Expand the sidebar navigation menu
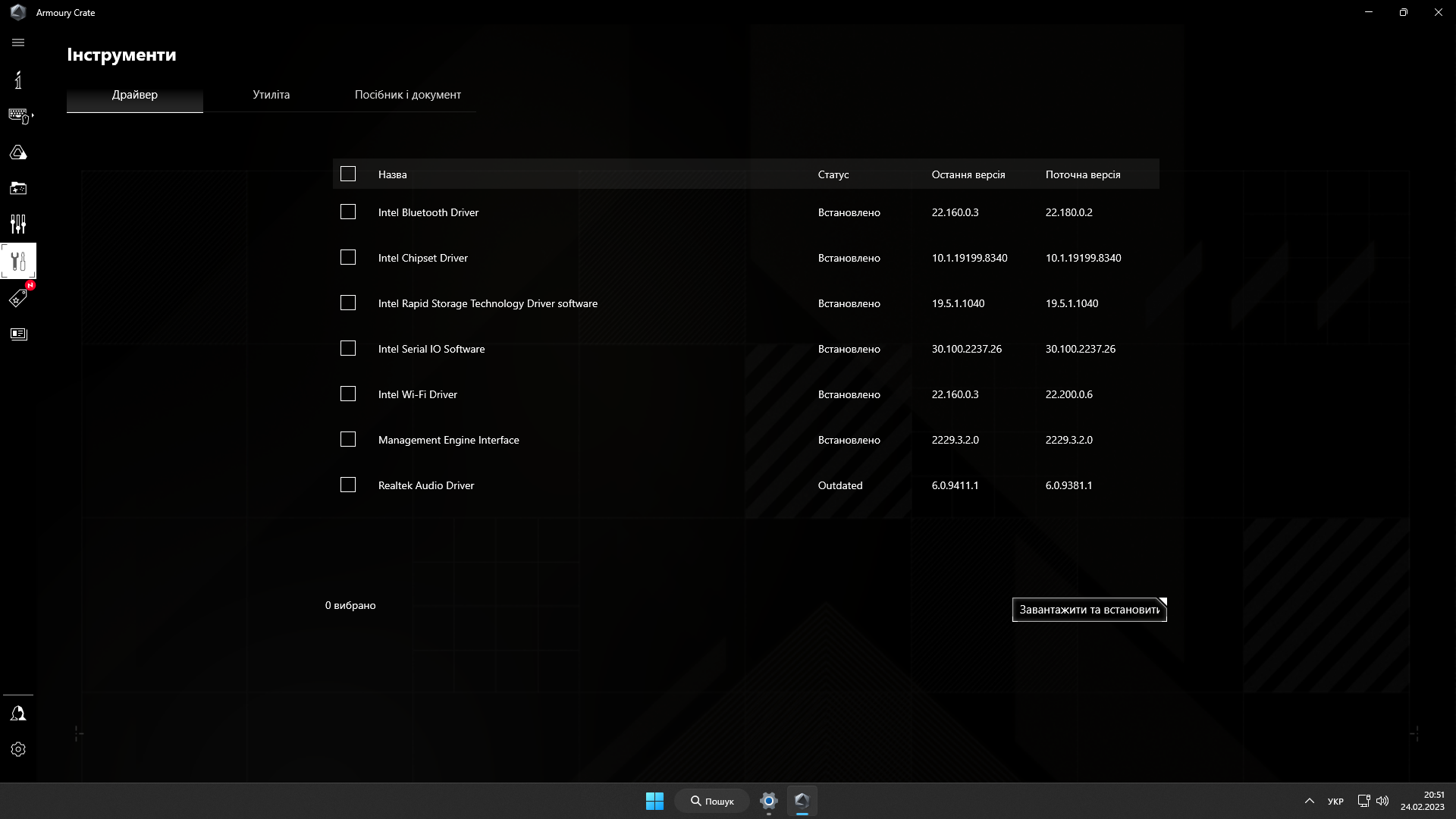 point(19,42)
